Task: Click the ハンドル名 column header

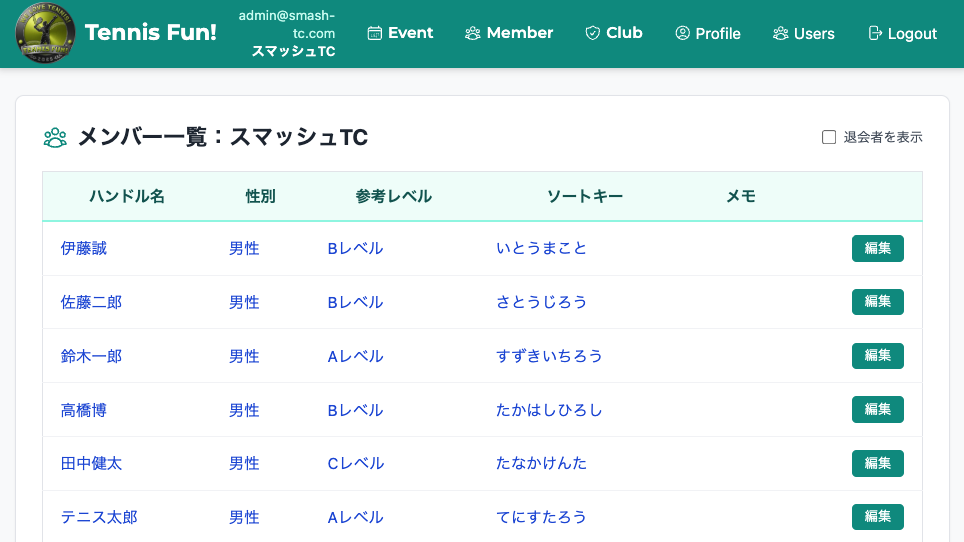Action: tap(127, 196)
